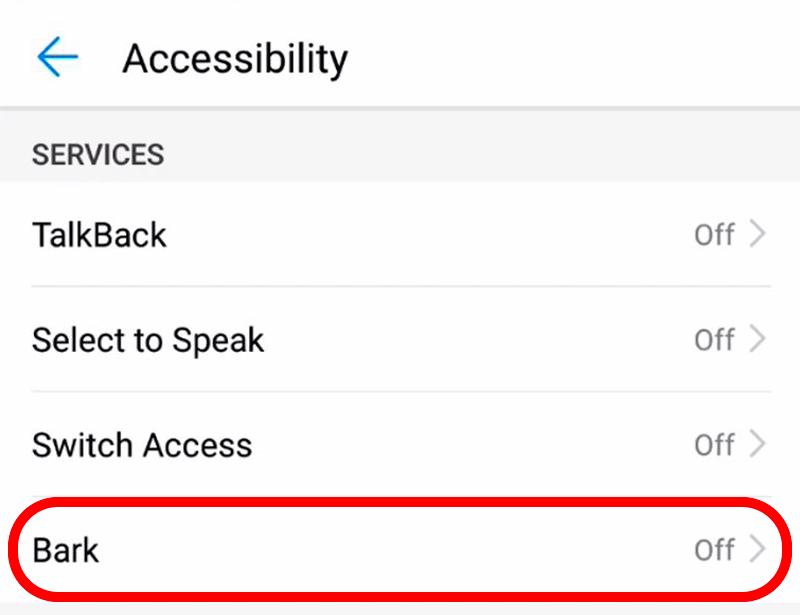Click the SERVICES section header

coord(98,155)
